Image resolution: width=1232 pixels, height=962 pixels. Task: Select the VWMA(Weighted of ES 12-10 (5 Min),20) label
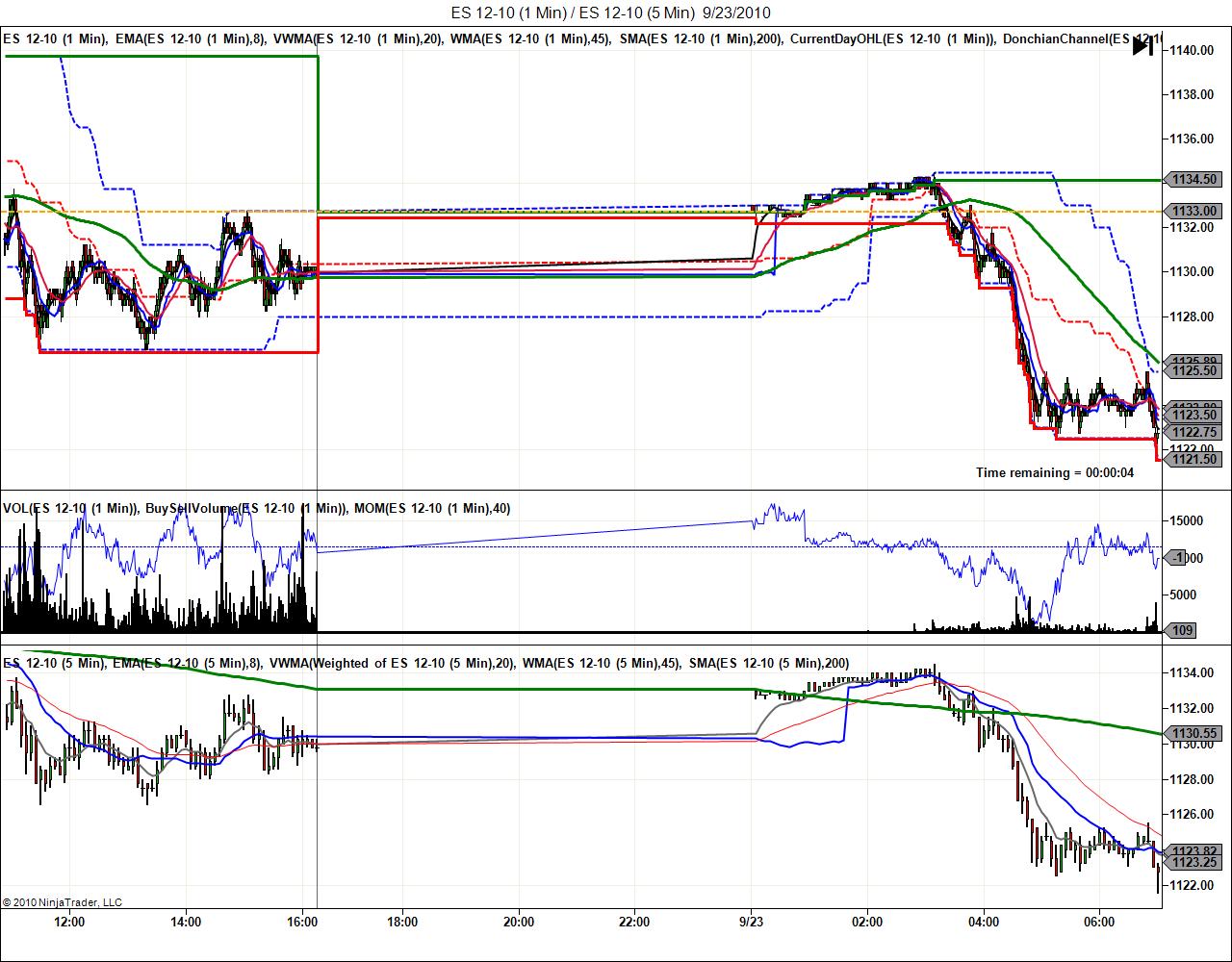tap(393, 663)
